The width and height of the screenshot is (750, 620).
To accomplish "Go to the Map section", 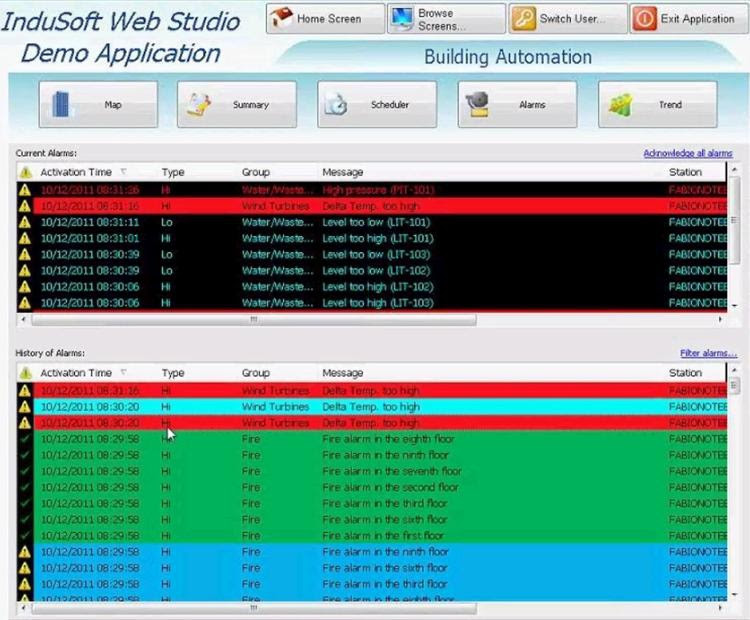I will (x=98, y=104).
